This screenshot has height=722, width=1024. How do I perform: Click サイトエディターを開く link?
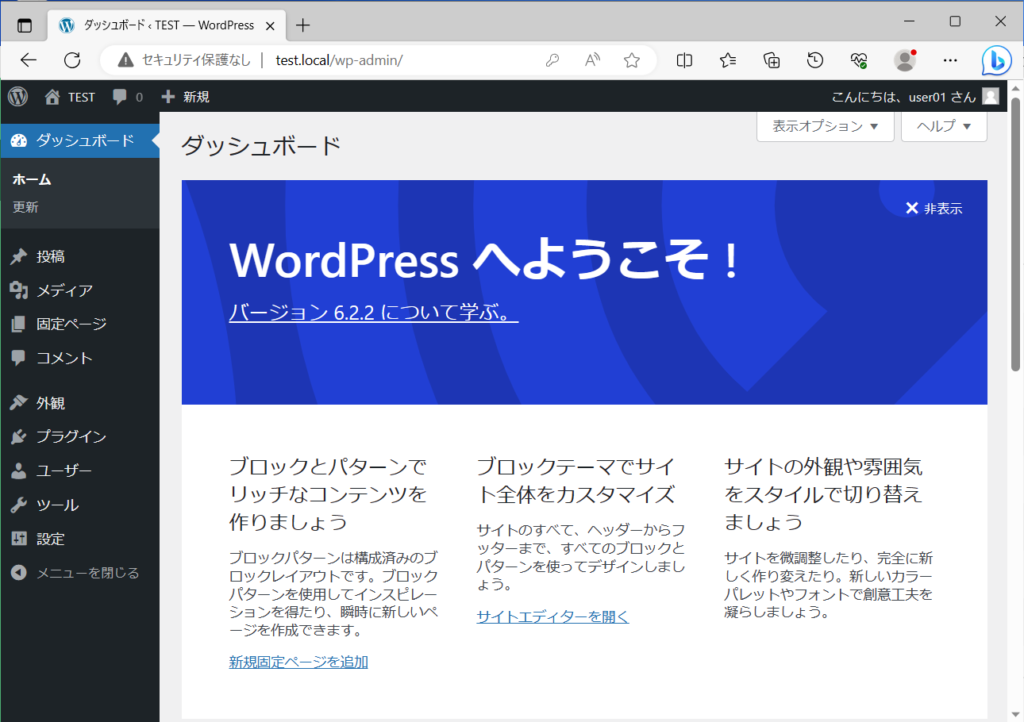552,616
